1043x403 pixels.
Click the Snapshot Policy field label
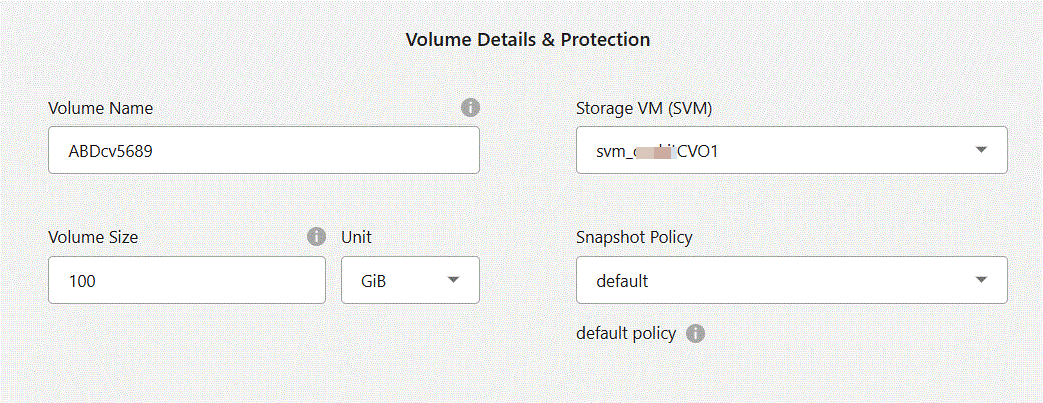coord(634,237)
